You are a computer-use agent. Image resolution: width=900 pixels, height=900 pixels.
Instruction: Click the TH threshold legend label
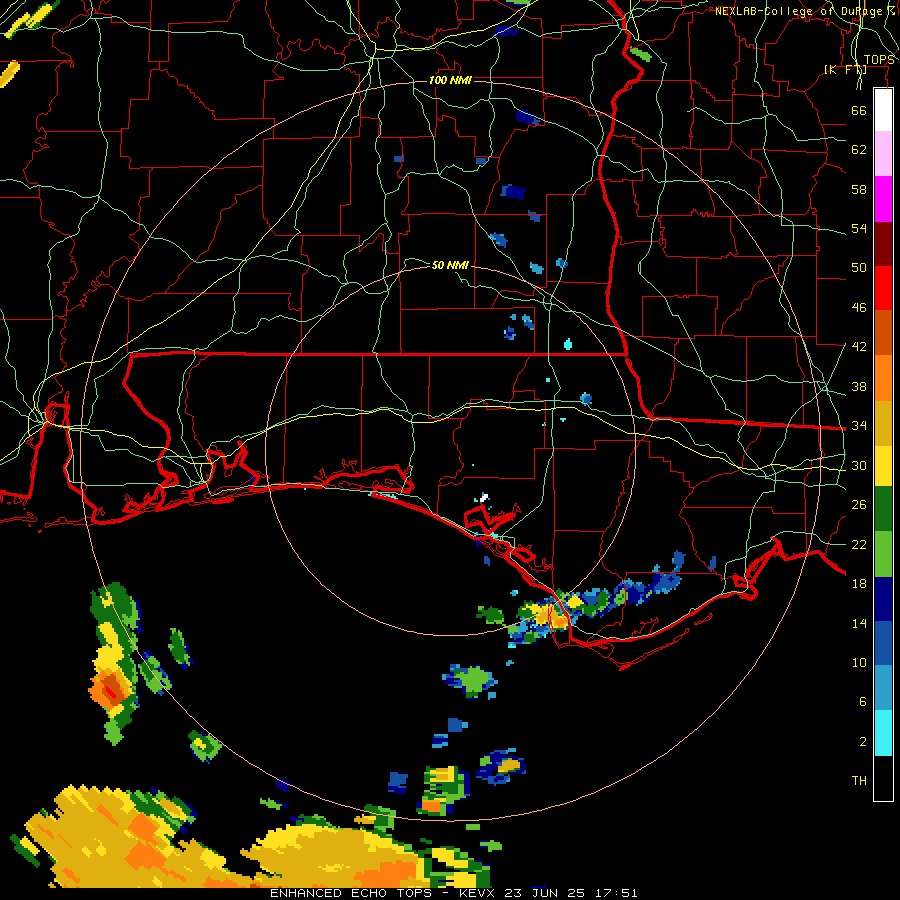click(x=859, y=781)
